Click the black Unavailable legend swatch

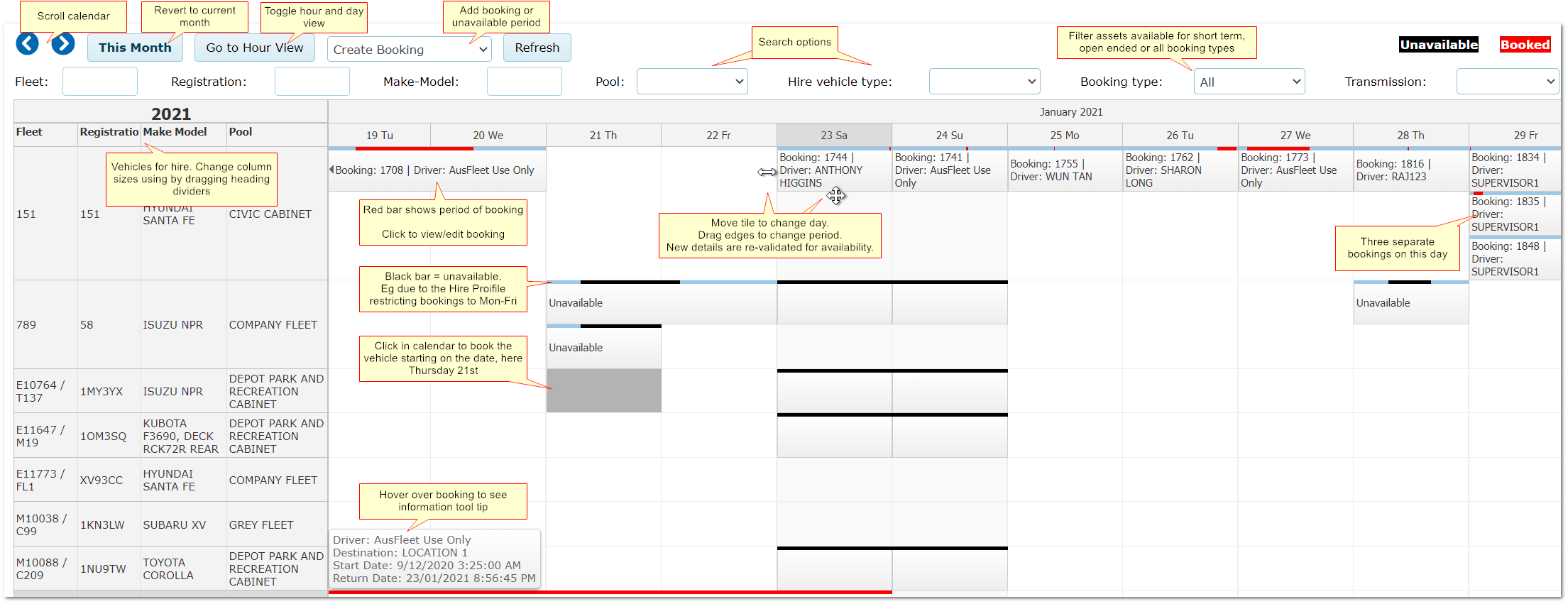pyautogui.click(x=1438, y=45)
